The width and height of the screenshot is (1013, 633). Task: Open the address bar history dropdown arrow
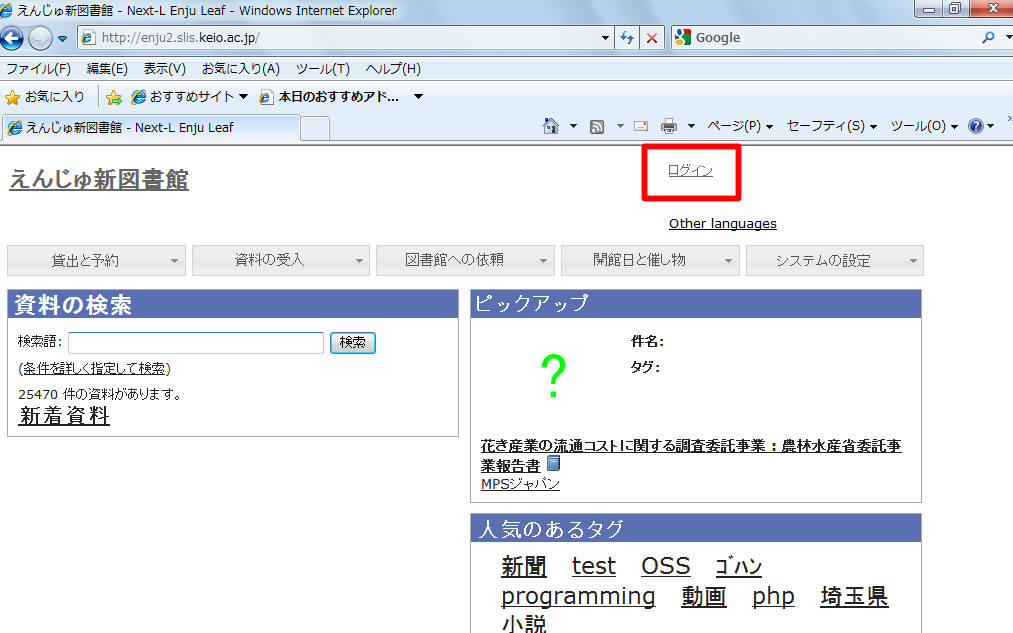pyautogui.click(x=605, y=38)
